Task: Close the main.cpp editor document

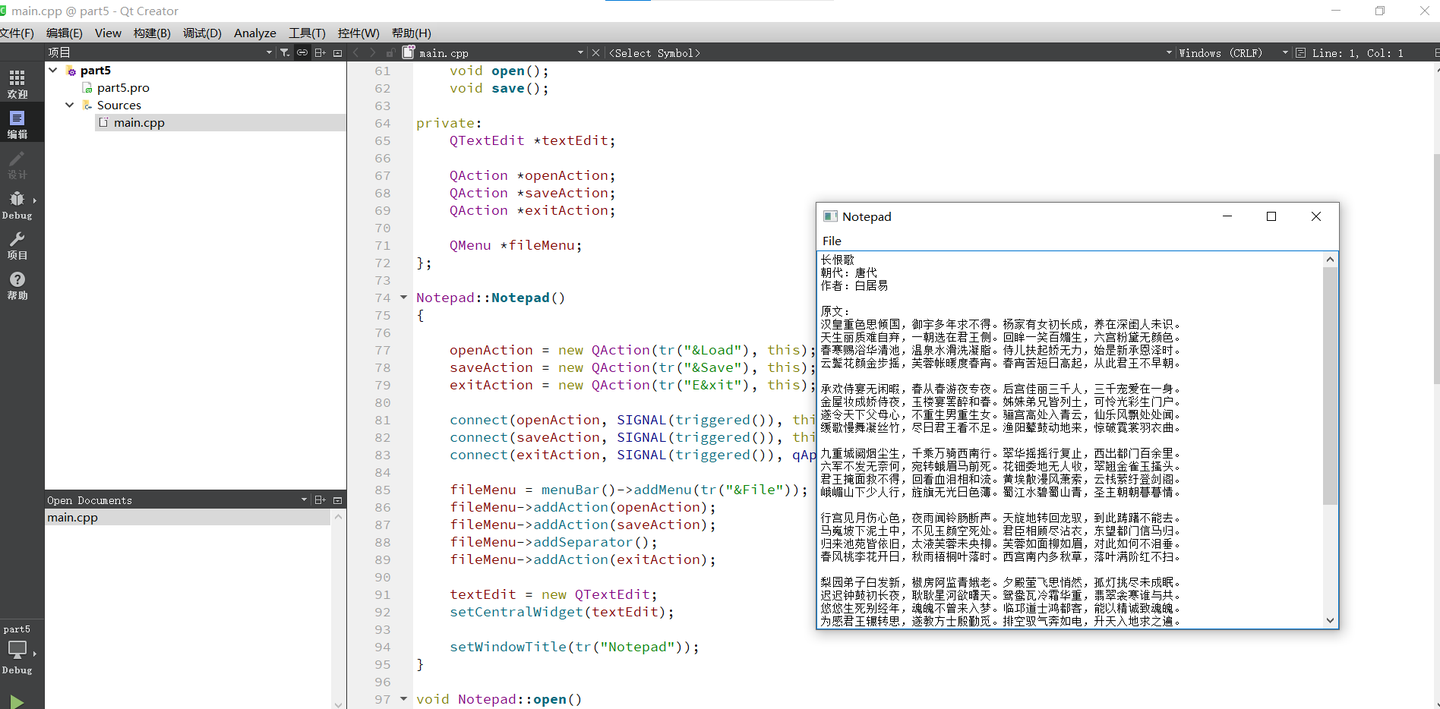Action: pos(596,53)
